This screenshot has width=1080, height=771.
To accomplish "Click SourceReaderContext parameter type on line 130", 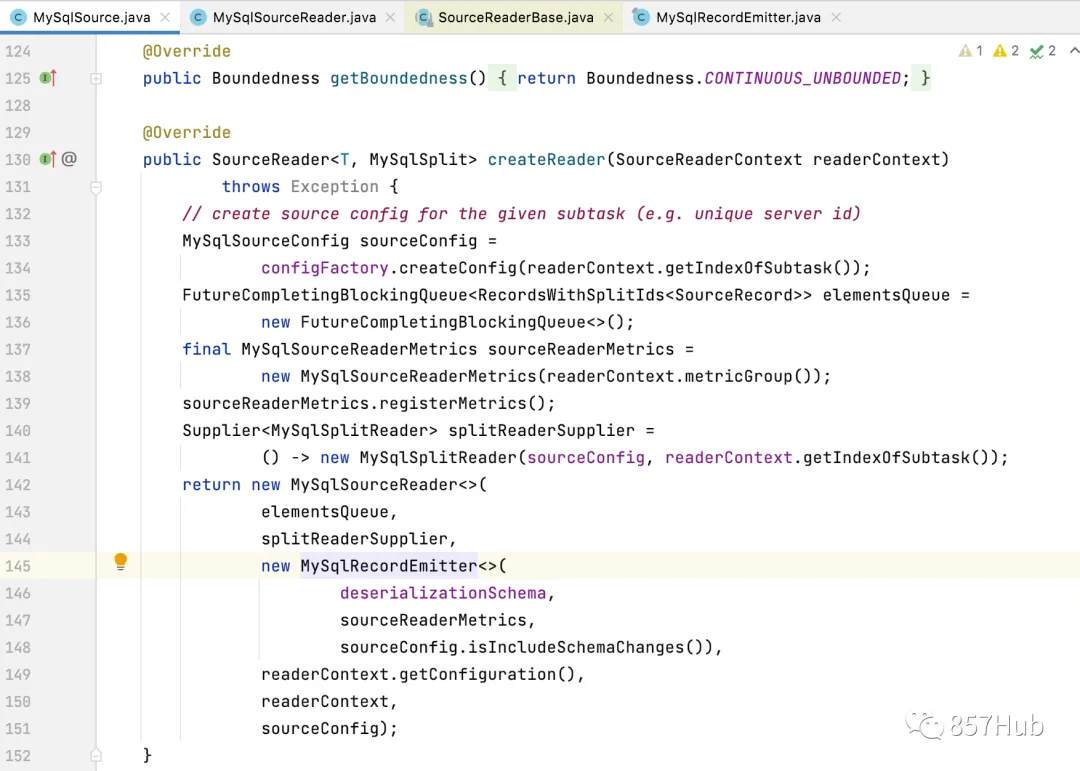I will (709, 160).
